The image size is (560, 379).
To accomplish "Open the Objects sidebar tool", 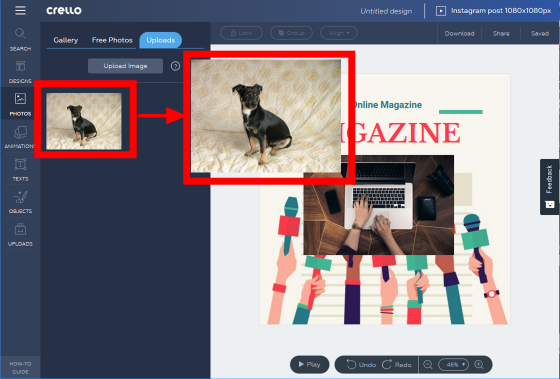I will tap(20, 202).
